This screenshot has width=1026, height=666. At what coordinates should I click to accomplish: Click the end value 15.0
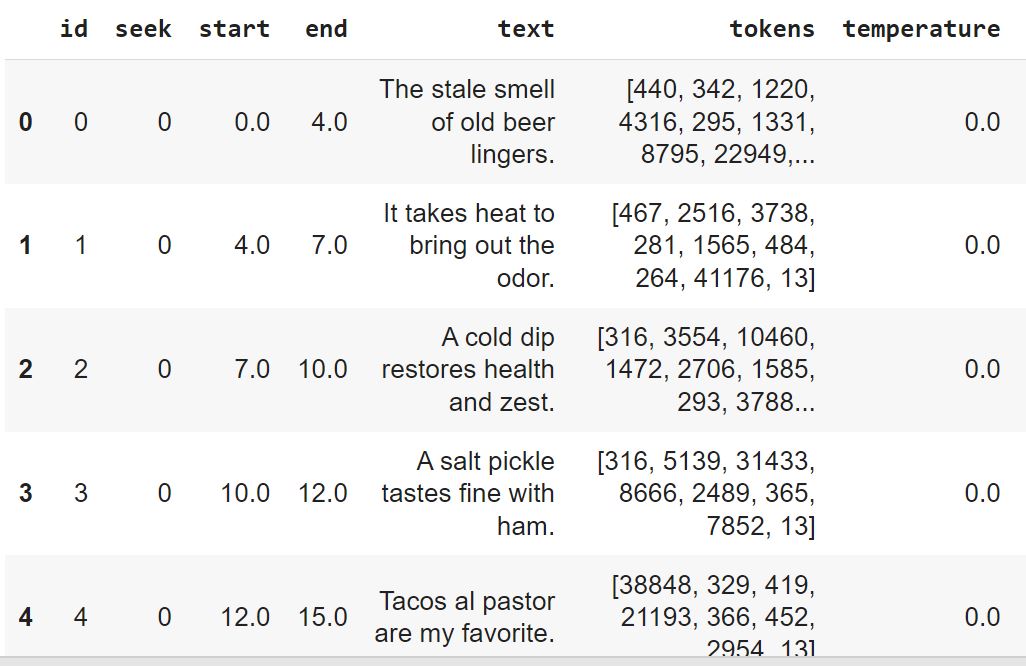(x=323, y=617)
